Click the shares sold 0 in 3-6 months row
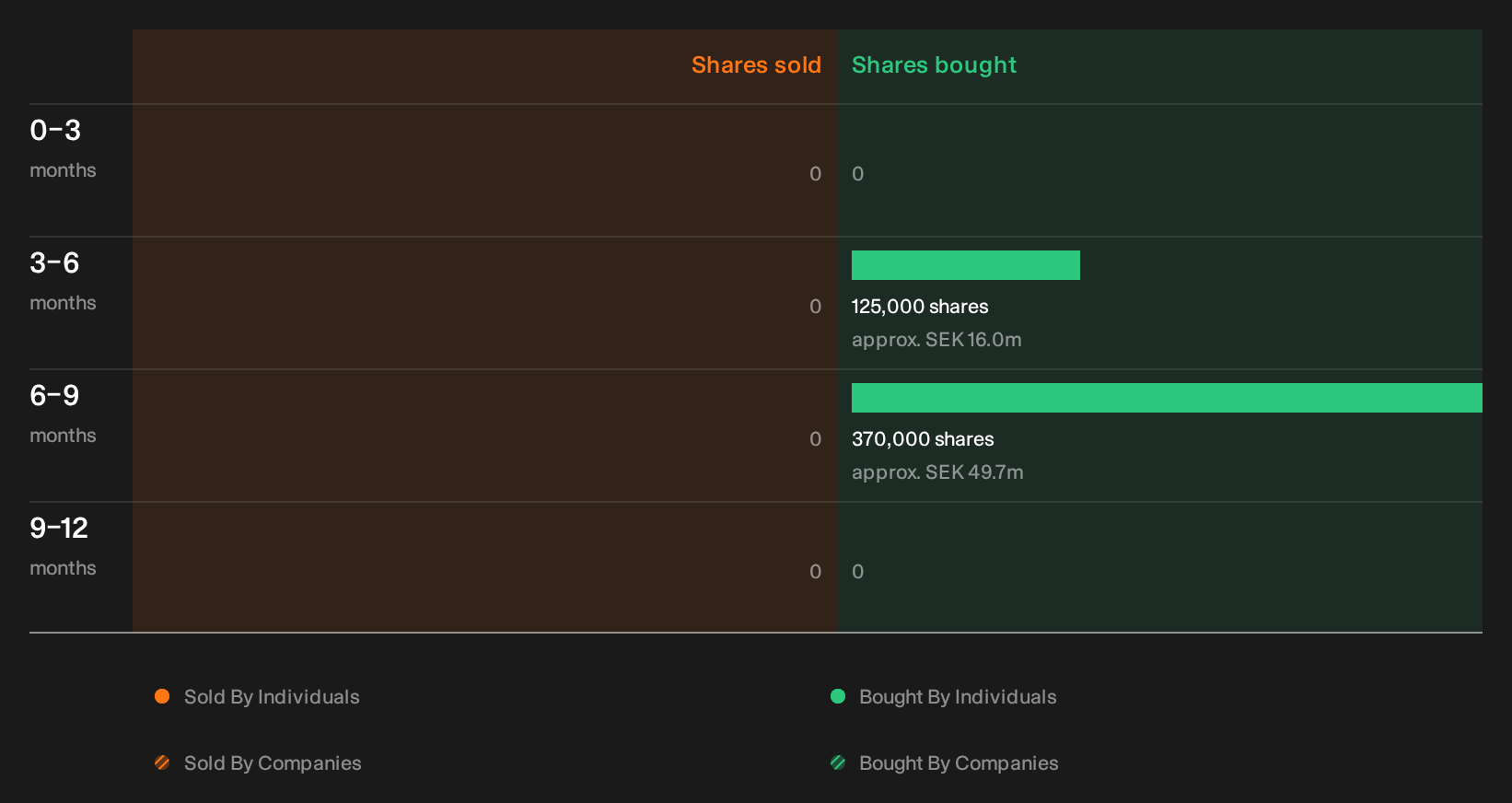 (816, 307)
